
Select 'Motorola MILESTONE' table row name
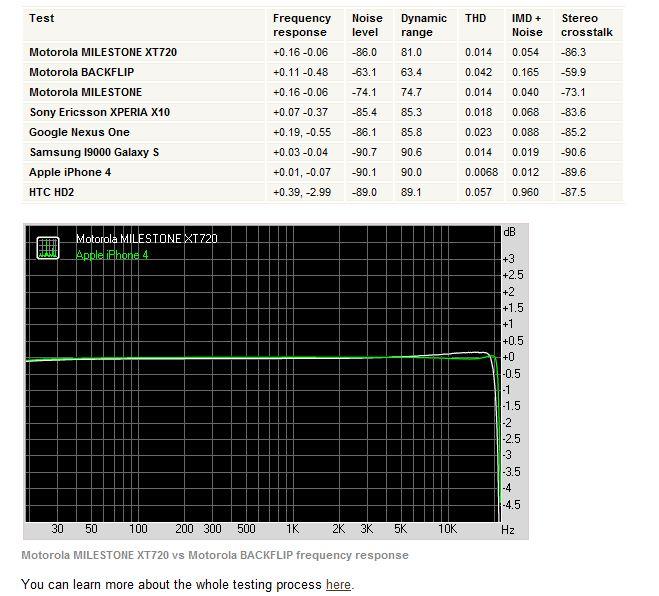(85, 92)
